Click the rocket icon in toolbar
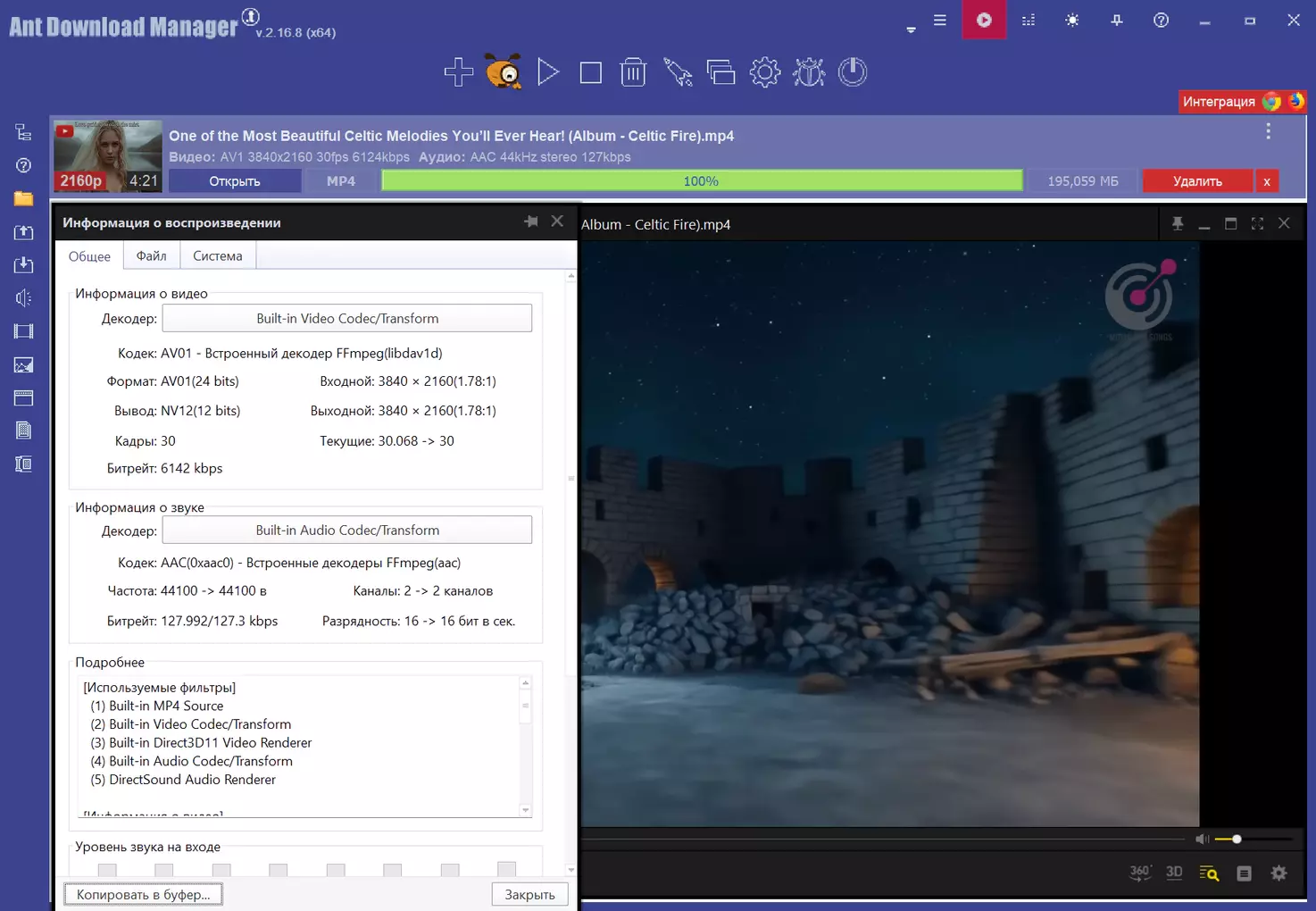 point(678,72)
